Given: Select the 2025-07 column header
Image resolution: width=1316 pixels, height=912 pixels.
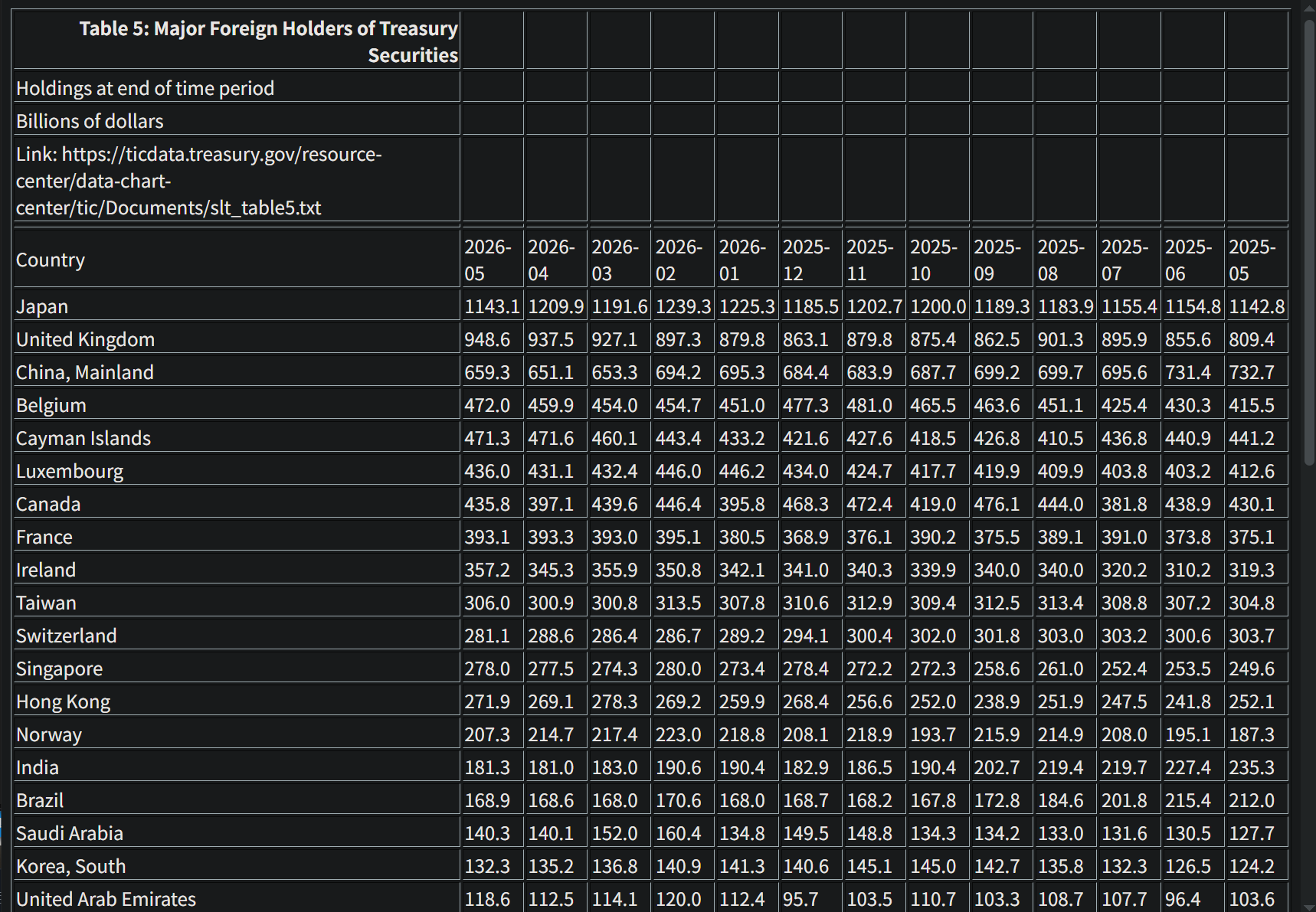Looking at the screenshot, I should click(1129, 260).
